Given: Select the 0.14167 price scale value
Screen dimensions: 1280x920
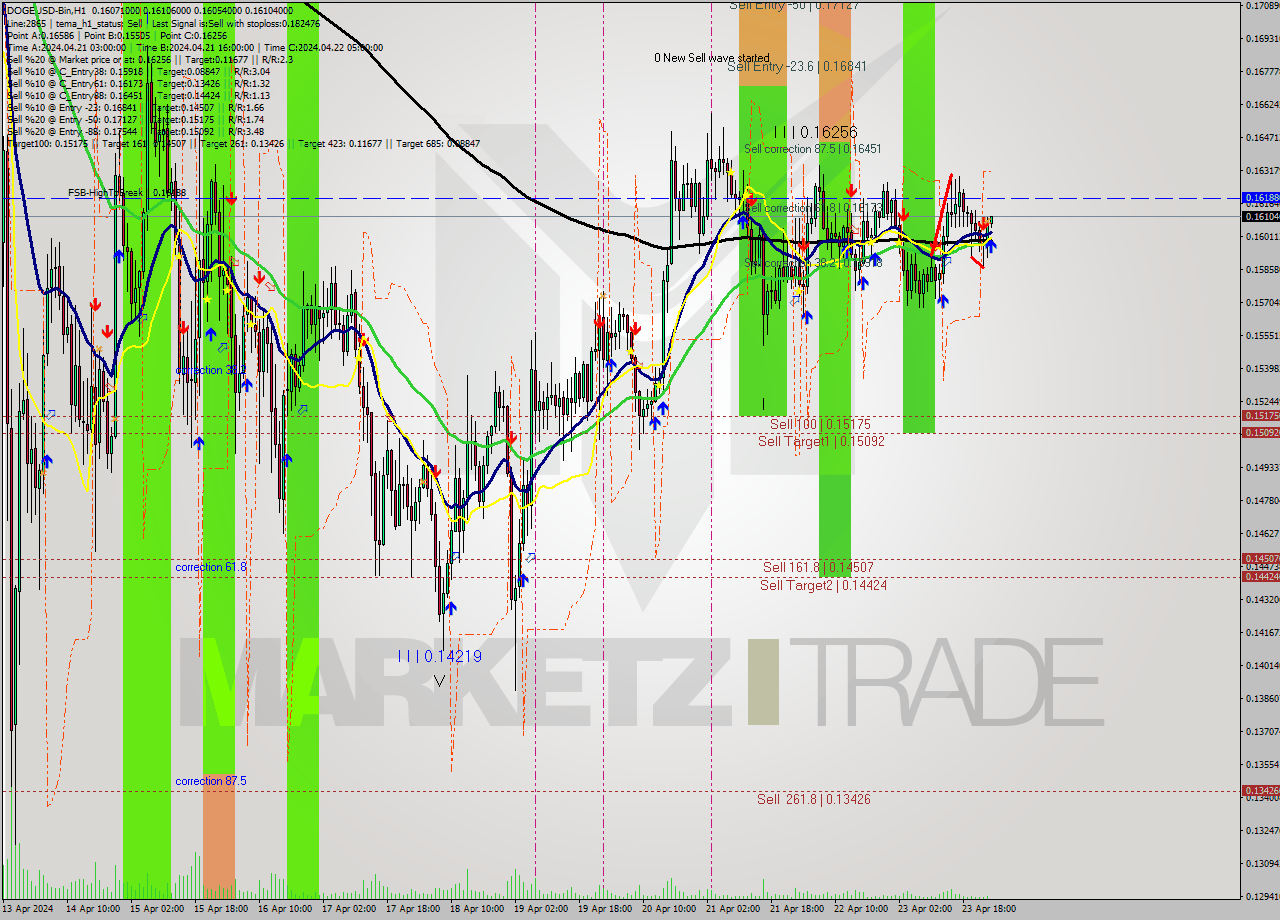Looking at the screenshot, I should point(1262,632).
